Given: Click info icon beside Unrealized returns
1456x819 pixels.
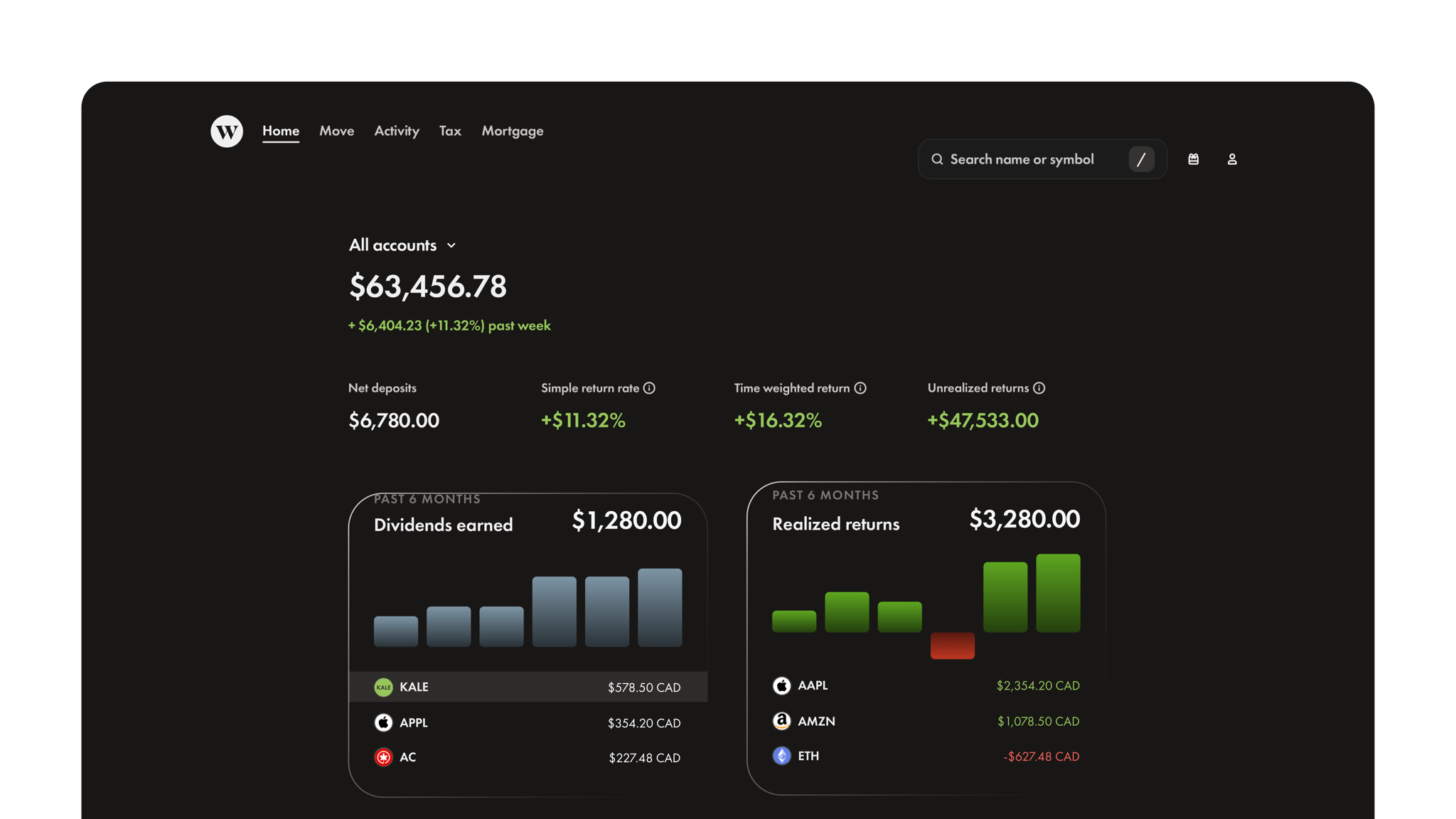Looking at the screenshot, I should point(1039,388).
